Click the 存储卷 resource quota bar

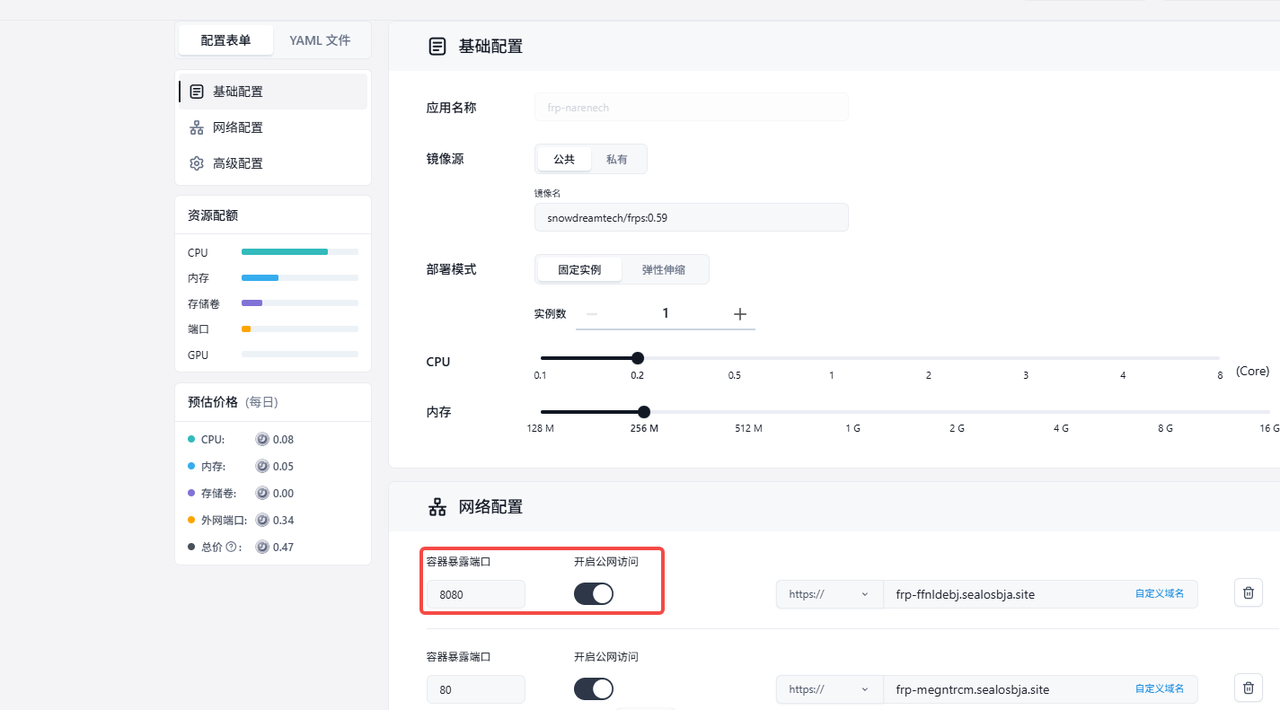(x=299, y=303)
